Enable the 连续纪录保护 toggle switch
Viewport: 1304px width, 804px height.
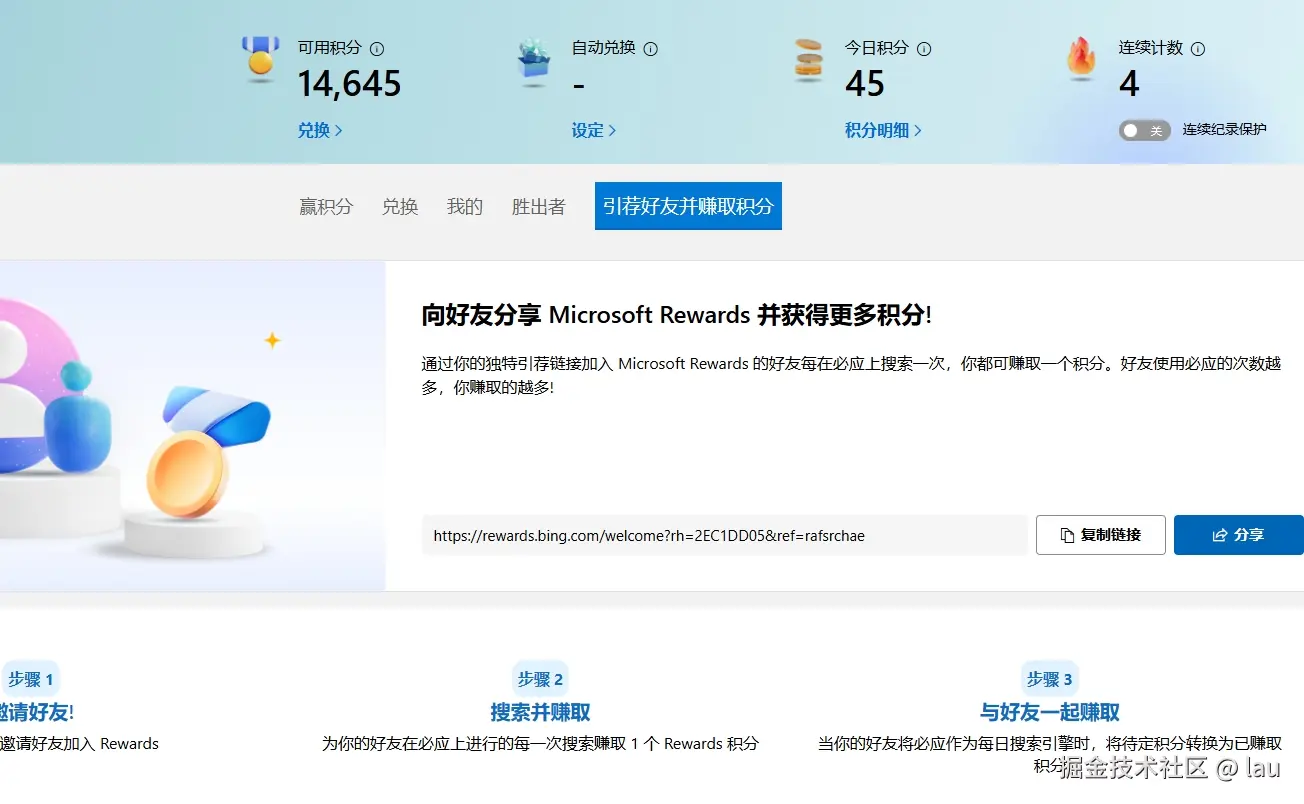click(1143, 130)
